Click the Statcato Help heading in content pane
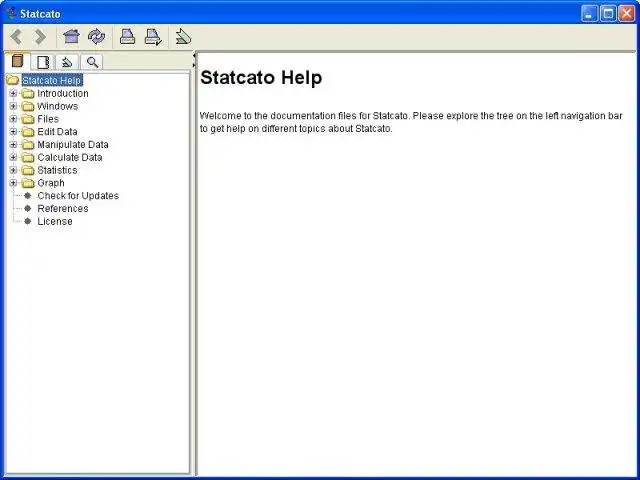This screenshot has height=480, width=640. [x=261, y=78]
